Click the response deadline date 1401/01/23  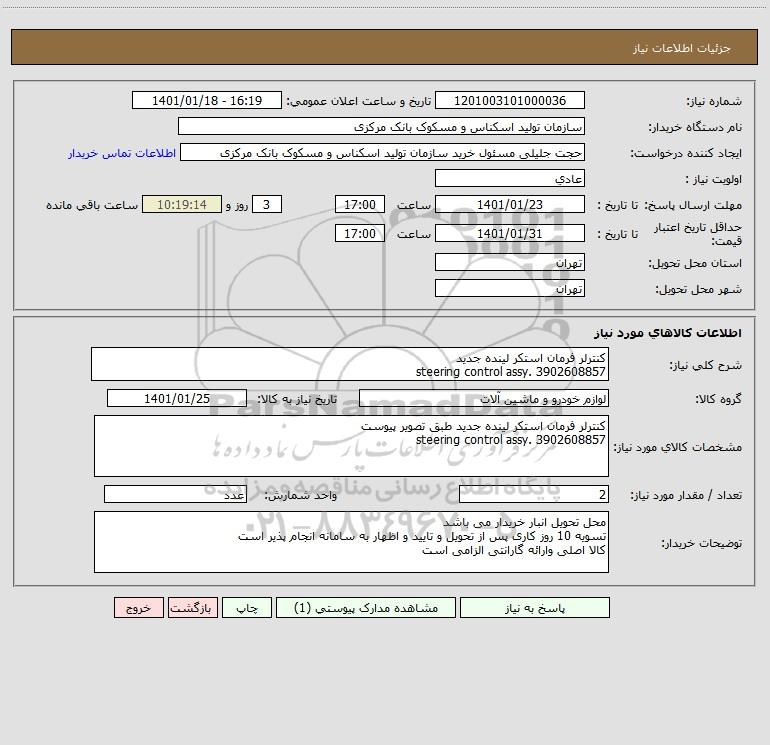510,204
